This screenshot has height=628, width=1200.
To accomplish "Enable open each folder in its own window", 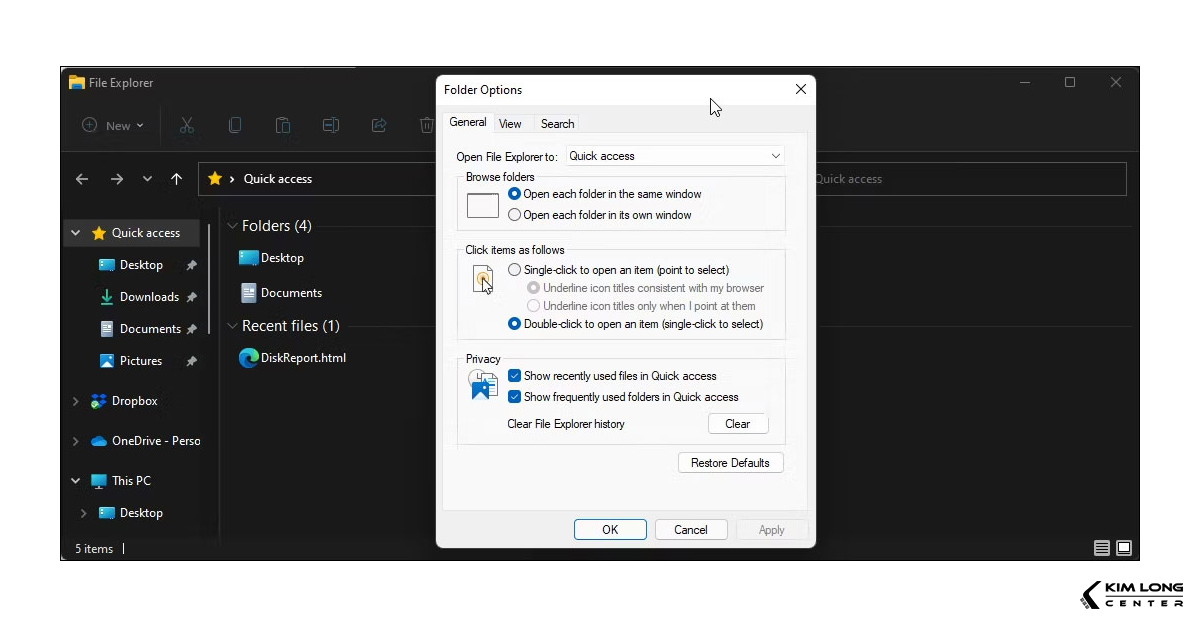I will (x=515, y=214).
